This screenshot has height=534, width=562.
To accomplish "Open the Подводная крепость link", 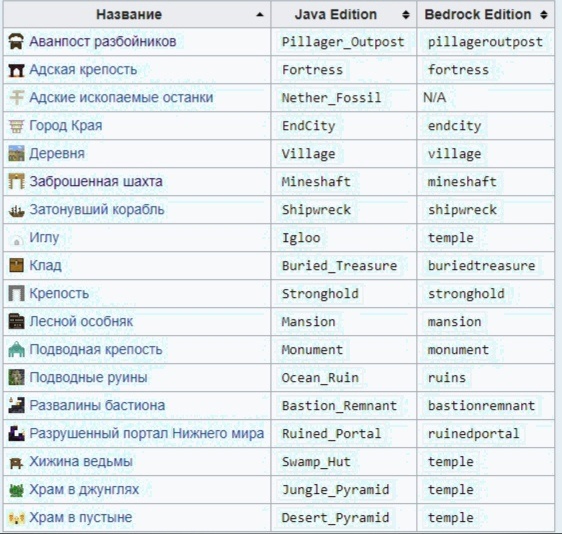I will tap(96, 349).
